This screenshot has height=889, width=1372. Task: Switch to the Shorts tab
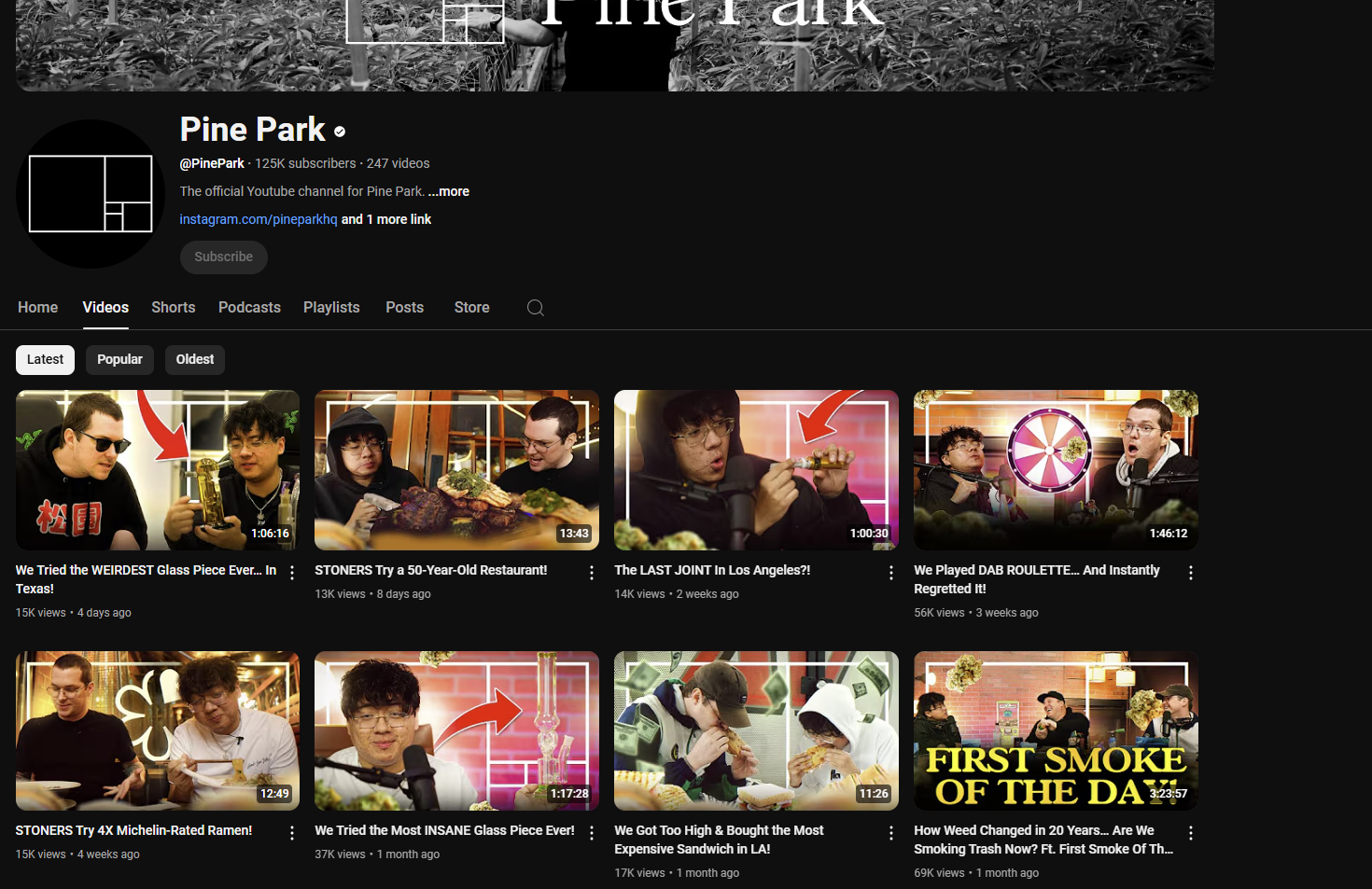(174, 308)
